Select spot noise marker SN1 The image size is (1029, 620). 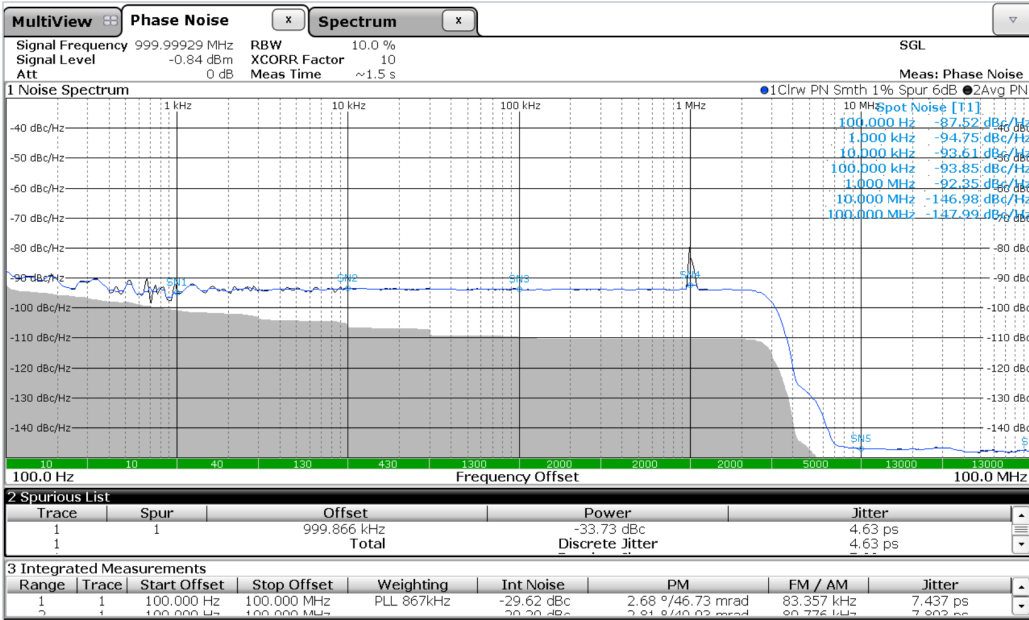pyautogui.click(x=176, y=282)
